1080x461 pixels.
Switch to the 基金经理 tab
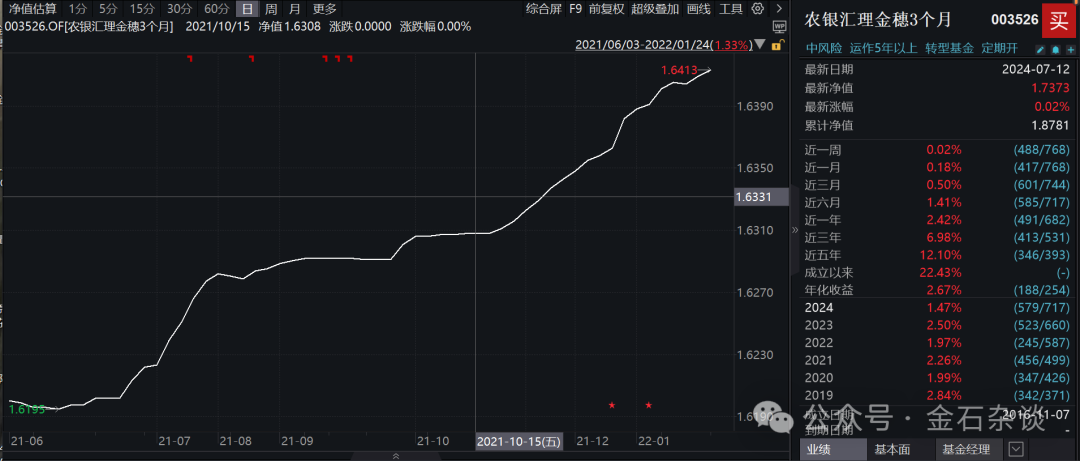tap(966, 449)
